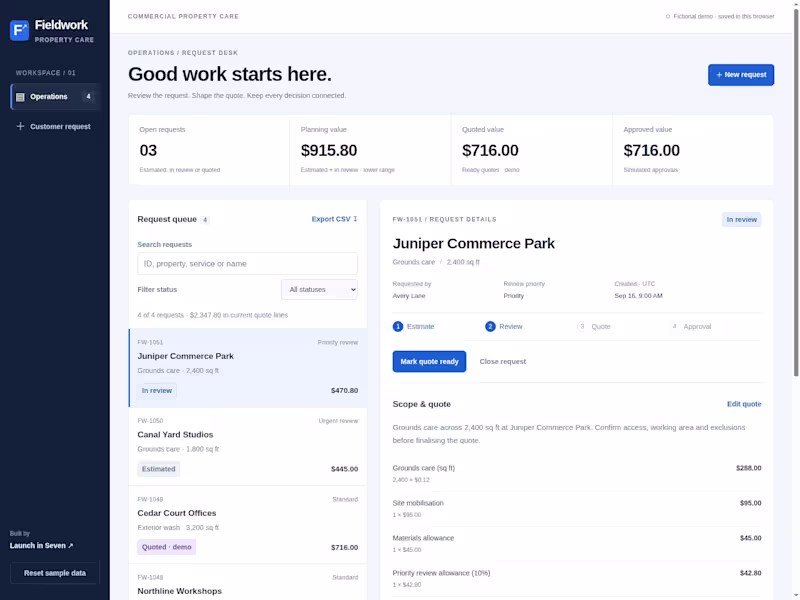Click the Planning value $915.80
The width and height of the screenshot is (800, 600).
coord(329,151)
